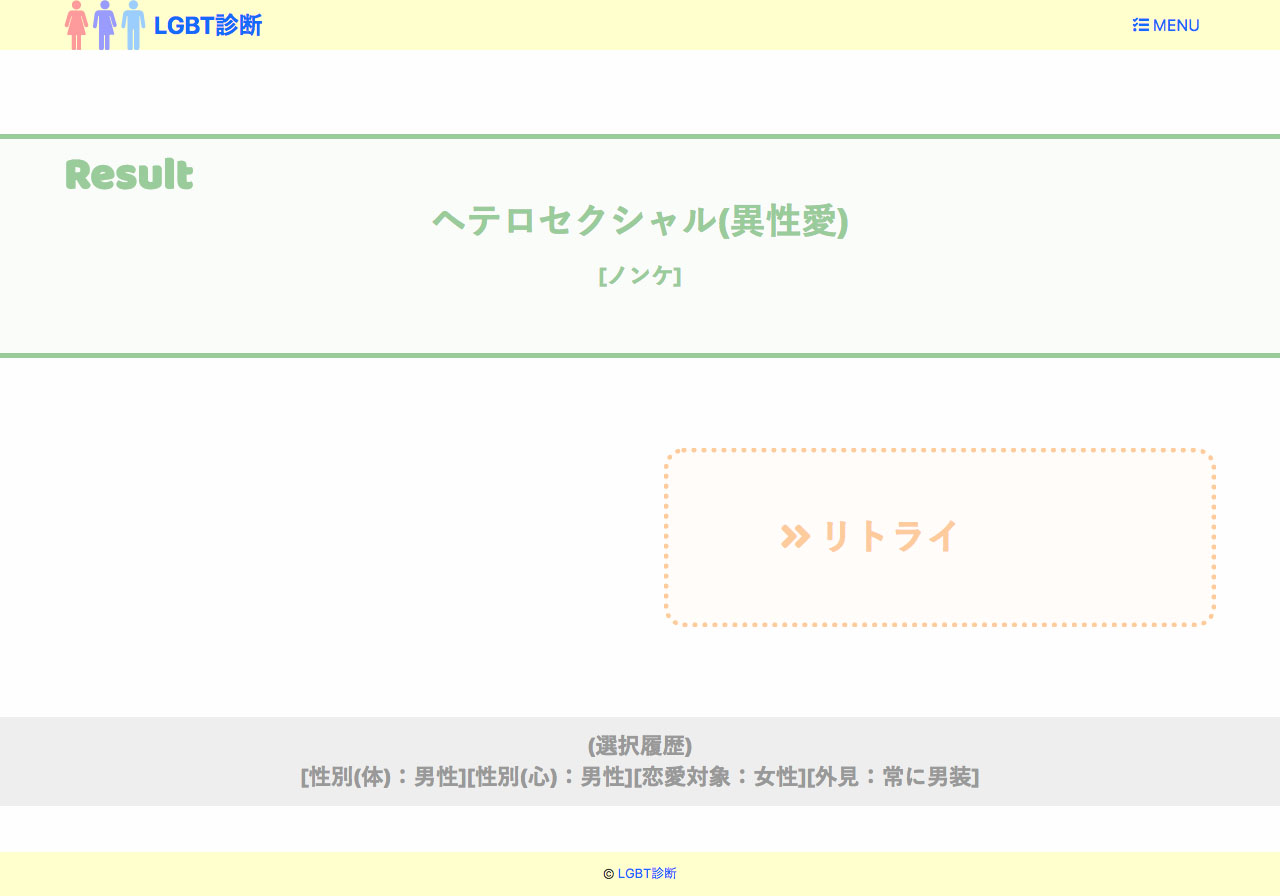Open the MENU navigation
Image resolution: width=1280 pixels, height=896 pixels.
point(1176,25)
